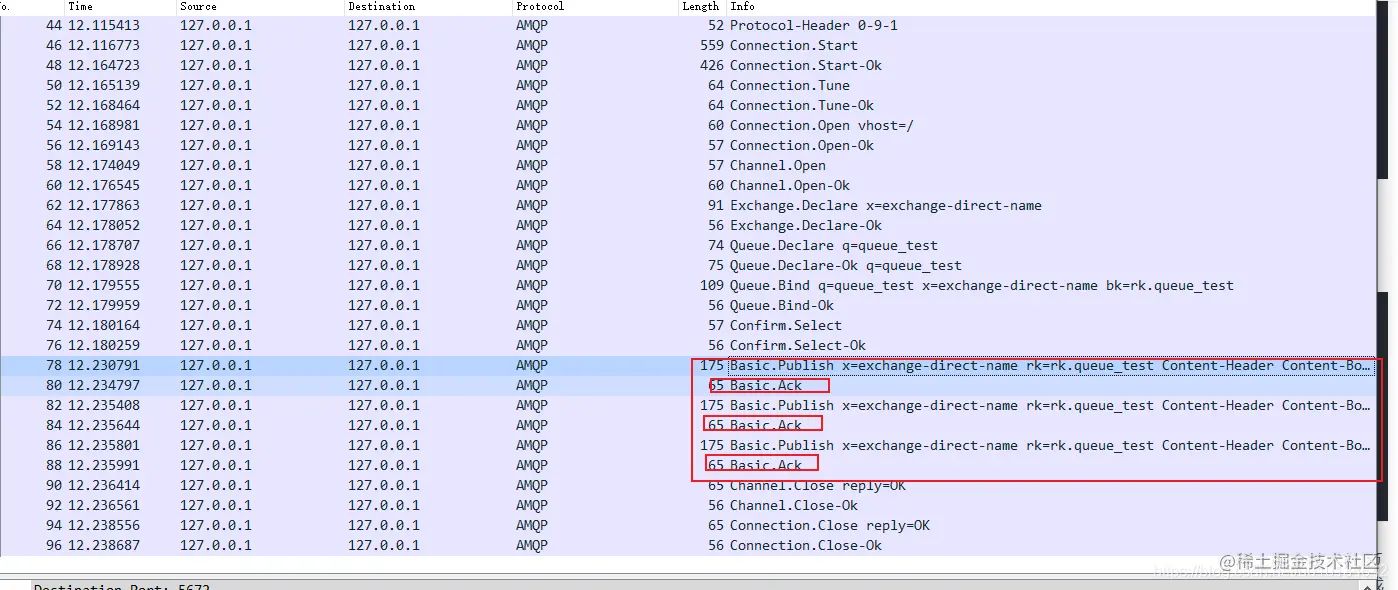1398x590 pixels.
Task: Select the 'Connection.Tune-Ok' packet info
Action: [802, 105]
